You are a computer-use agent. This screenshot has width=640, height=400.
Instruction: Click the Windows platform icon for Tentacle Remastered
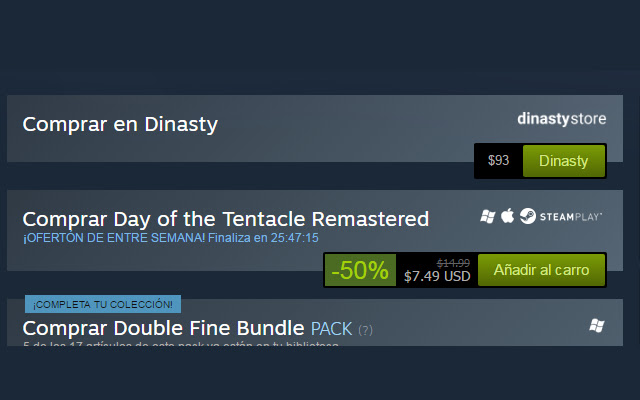tap(488, 216)
